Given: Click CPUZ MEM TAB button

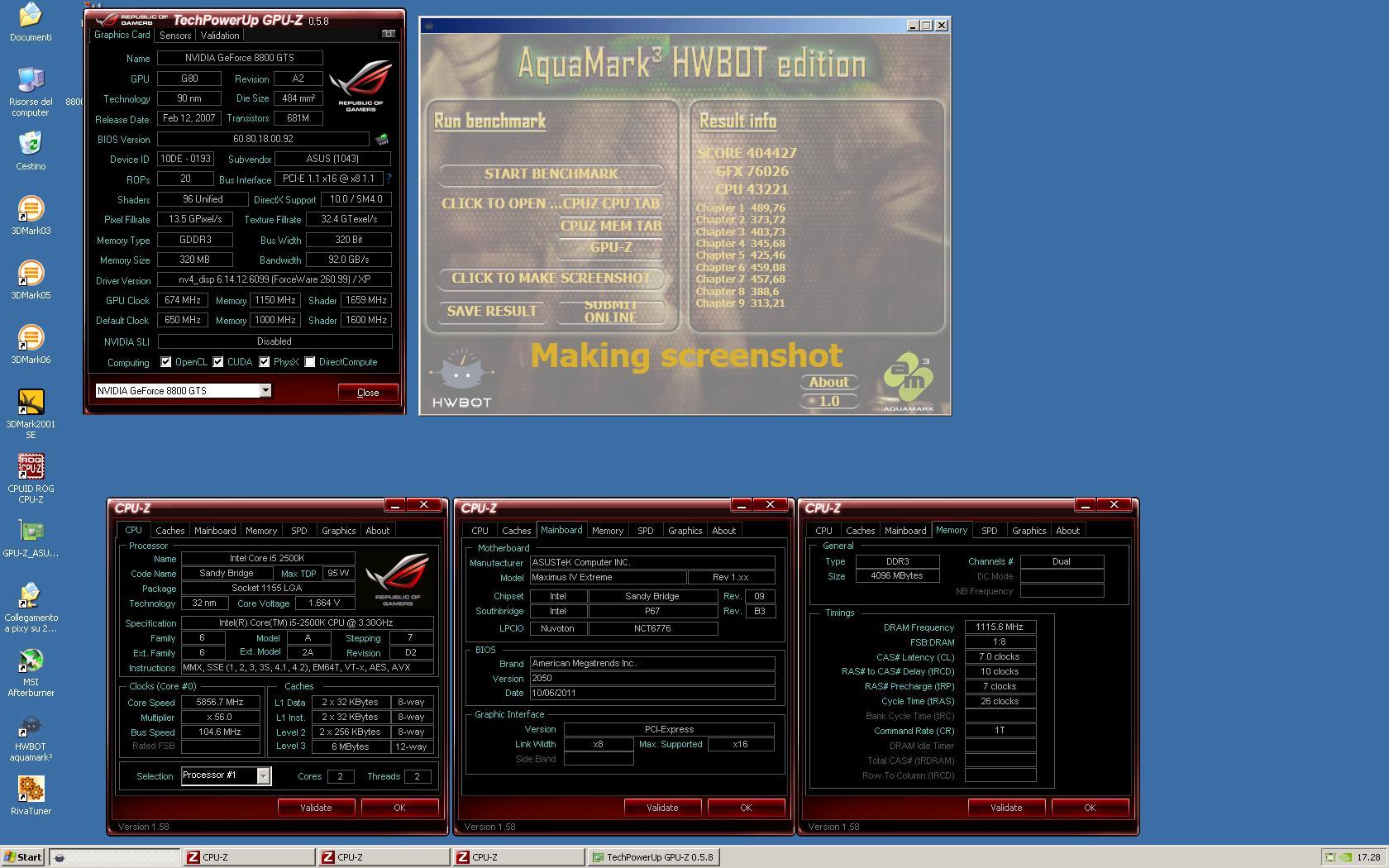Looking at the screenshot, I should 611,226.
